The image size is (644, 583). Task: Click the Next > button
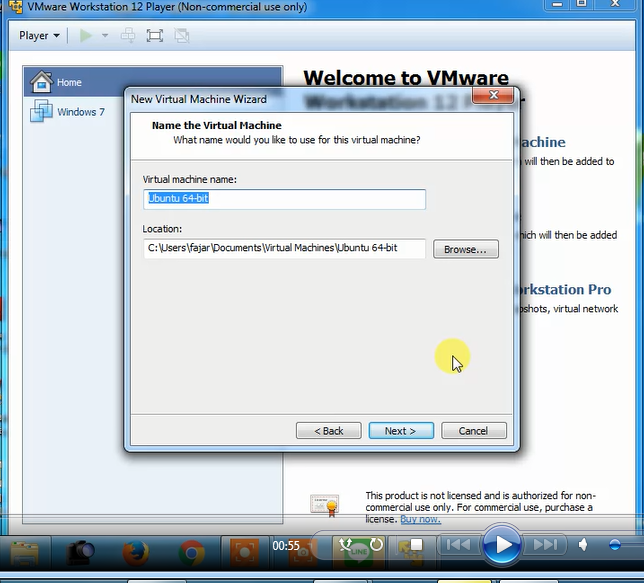click(x=401, y=431)
